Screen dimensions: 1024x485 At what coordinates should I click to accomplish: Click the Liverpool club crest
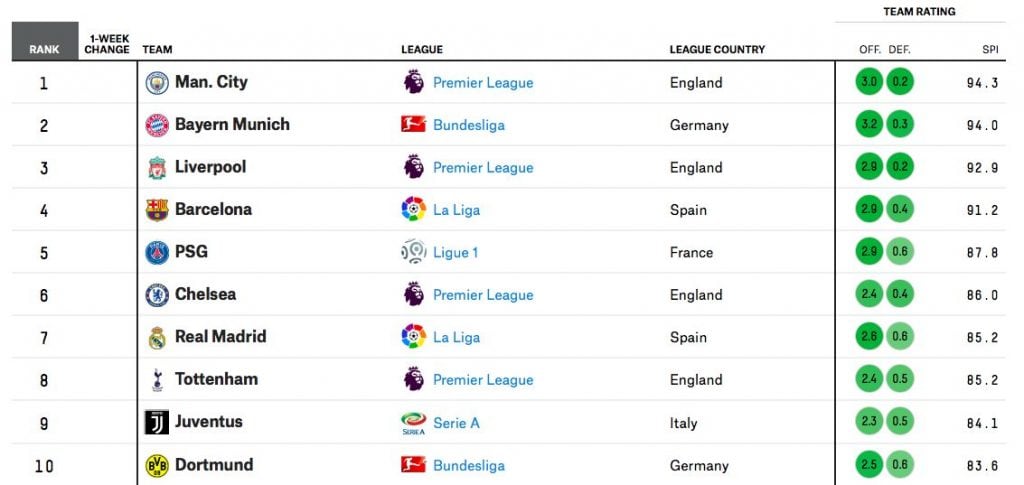click(157, 168)
